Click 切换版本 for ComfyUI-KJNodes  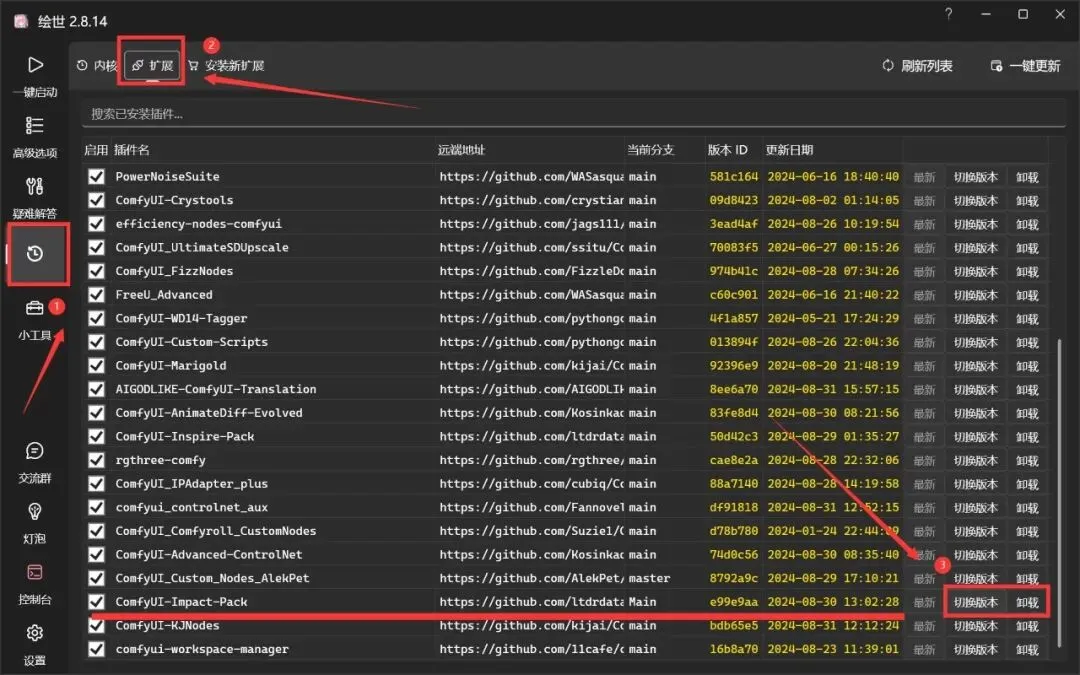(x=975, y=625)
